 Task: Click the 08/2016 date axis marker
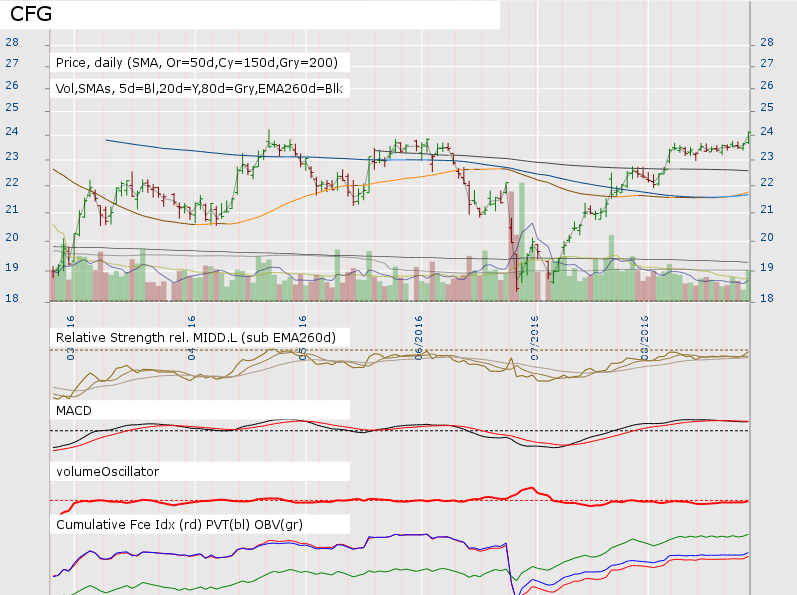tap(645, 329)
